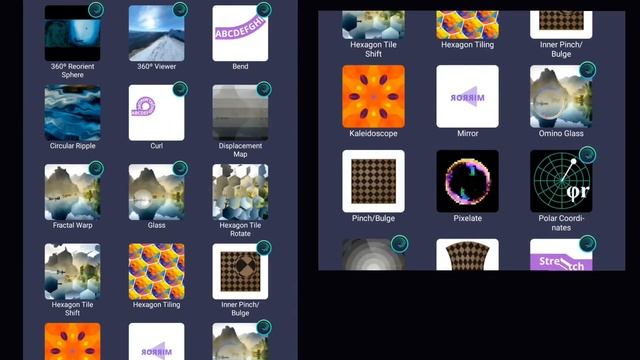Select Hexagon Tile Shift thumbnail in left panel
Viewport: 640px width, 360px height.
tap(72, 271)
